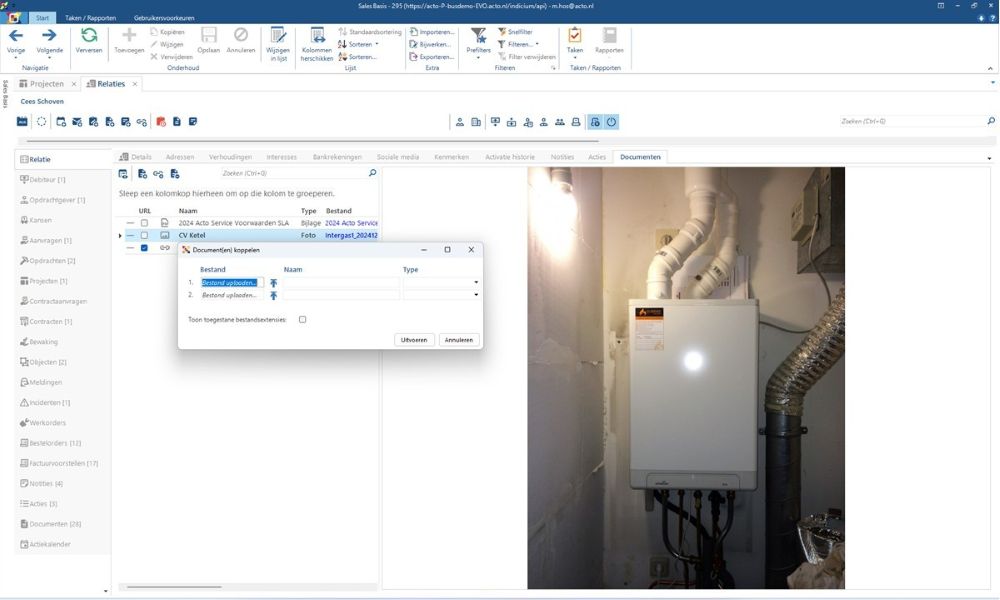Uncheck the checked checkbox in the third document row
1000x600 pixels.
point(144,247)
